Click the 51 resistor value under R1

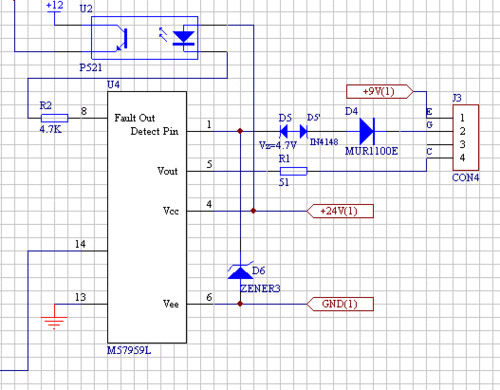click(x=284, y=182)
